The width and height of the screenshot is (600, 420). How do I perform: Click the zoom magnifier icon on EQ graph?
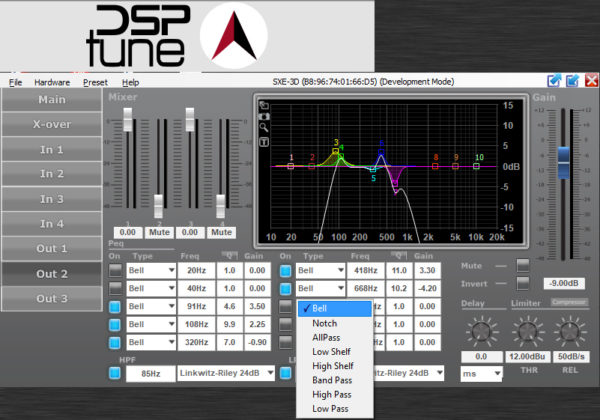[264, 129]
